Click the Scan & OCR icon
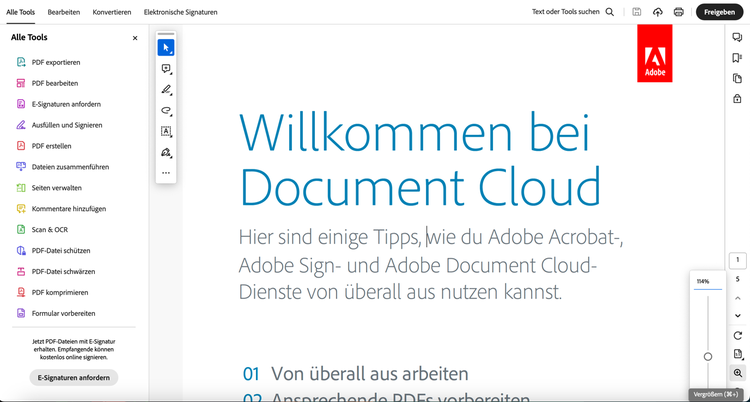The image size is (750, 402). click(x=21, y=230)
